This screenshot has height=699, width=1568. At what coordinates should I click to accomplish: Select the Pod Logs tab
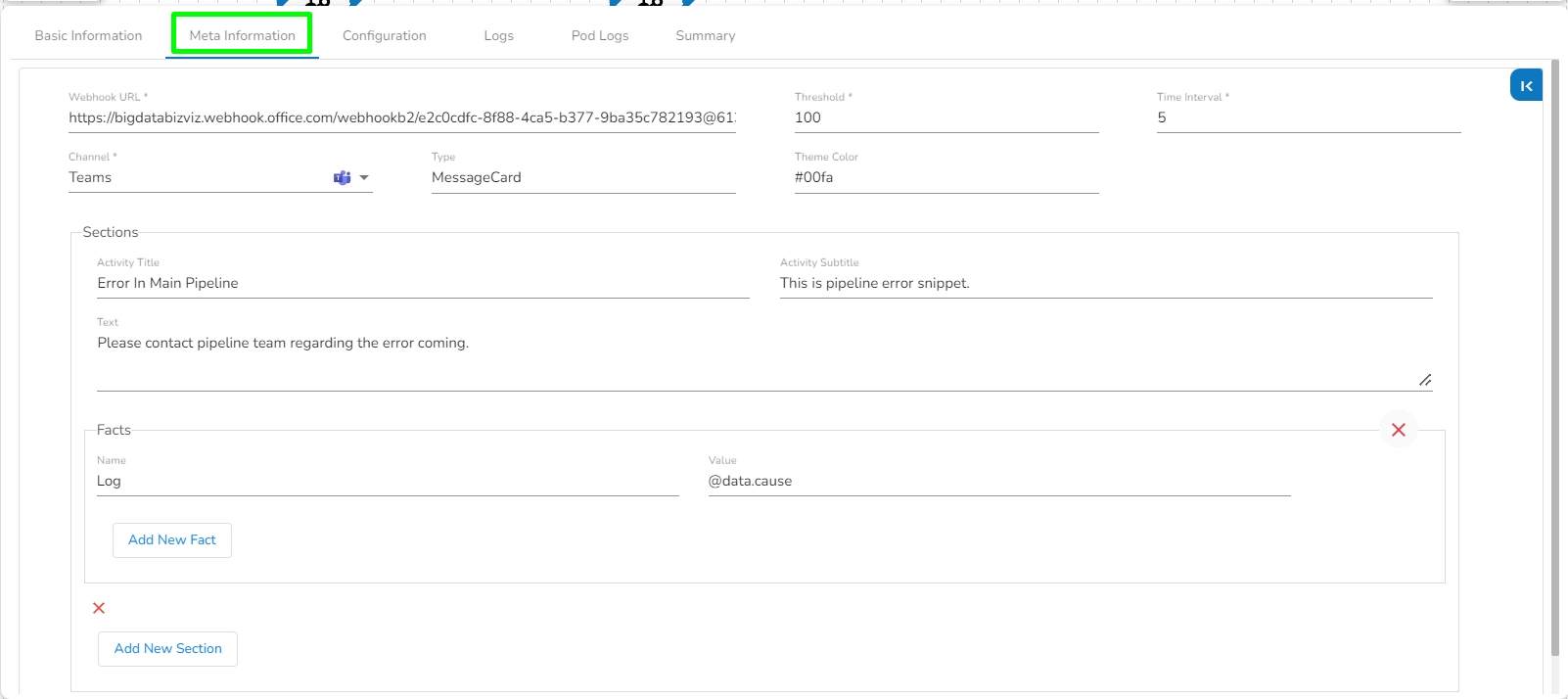click(600, 35)
